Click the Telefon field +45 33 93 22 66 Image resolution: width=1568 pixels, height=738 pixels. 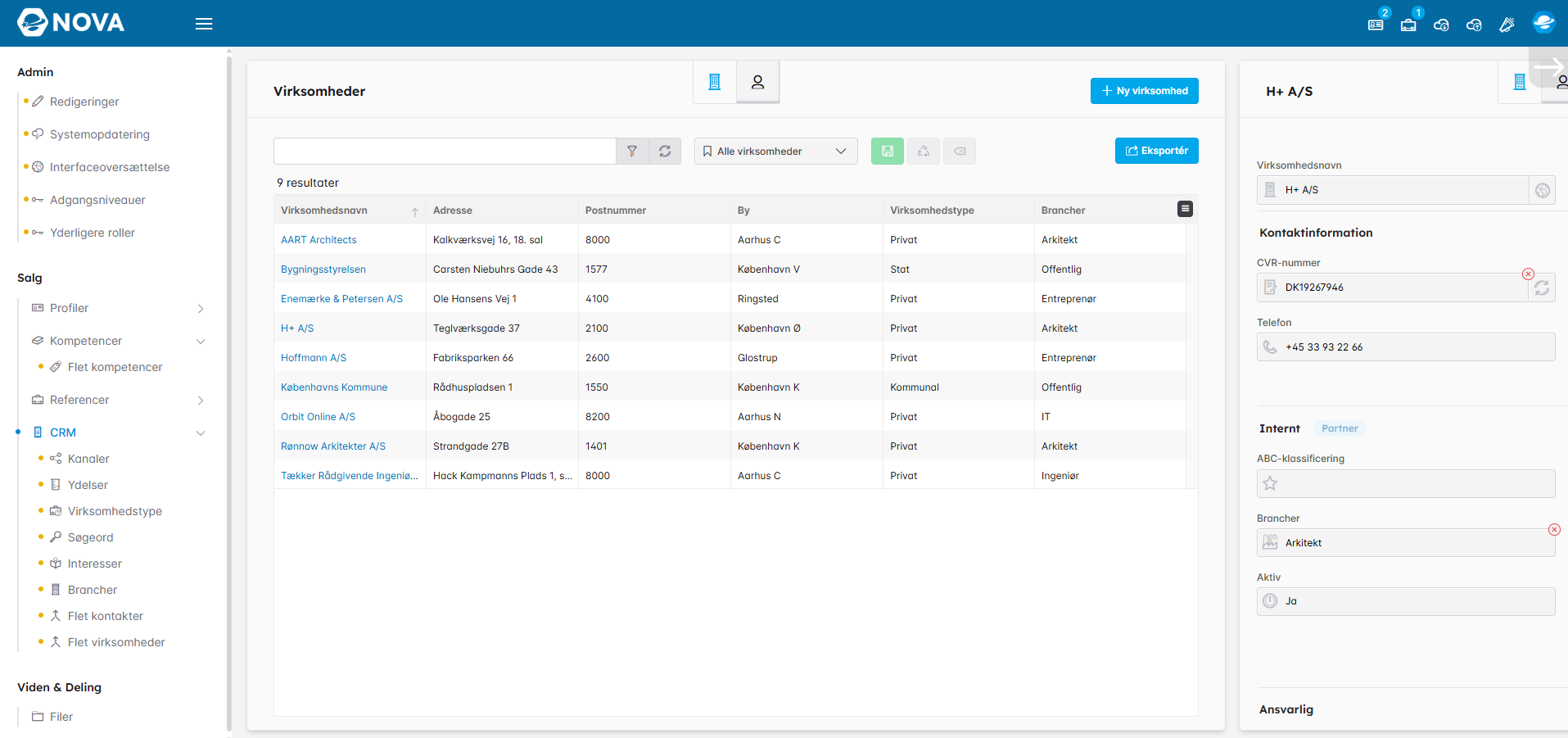(x=1406, y=347)
